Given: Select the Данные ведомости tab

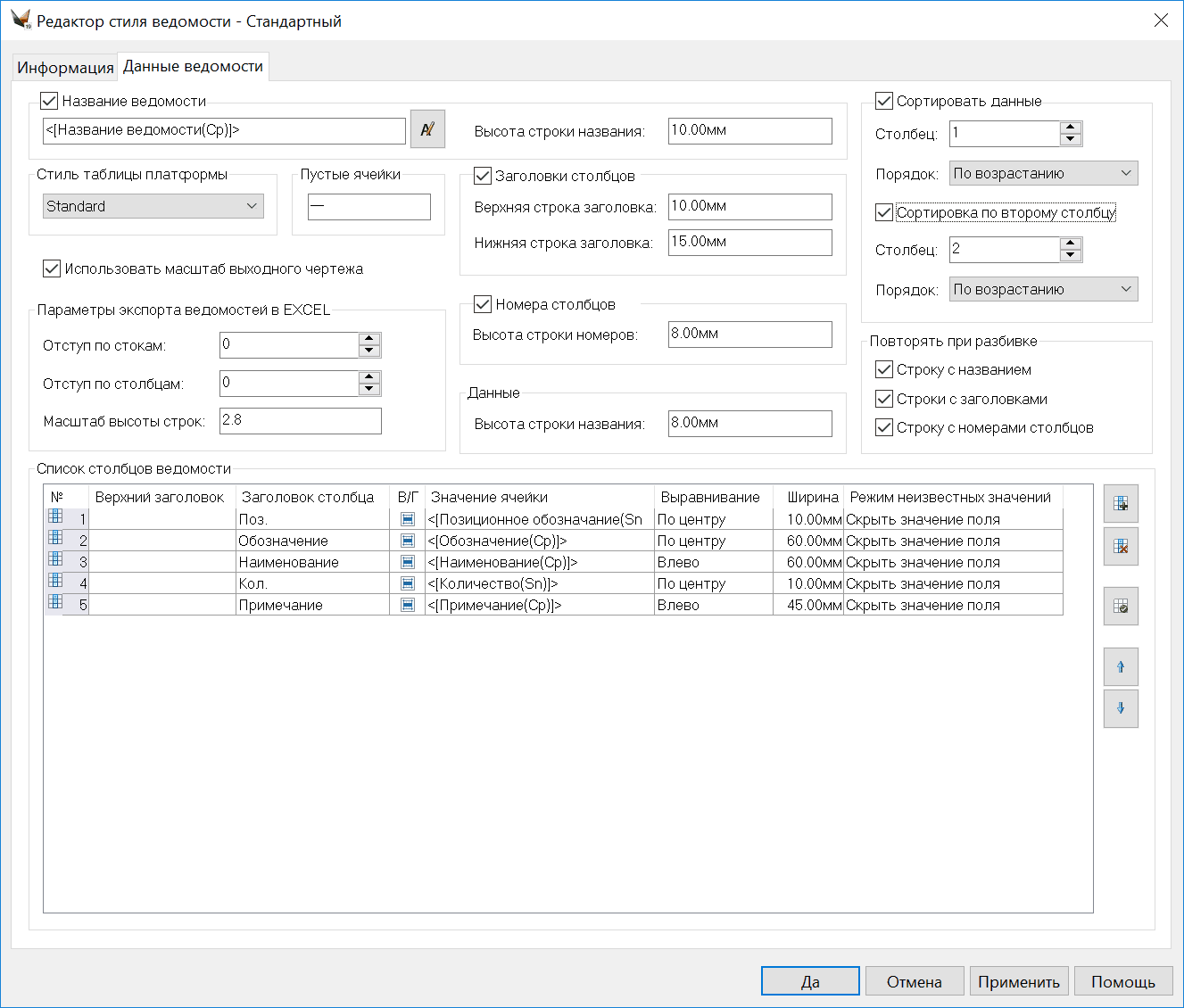Looking at the screenshot, I should click(193, 67).
